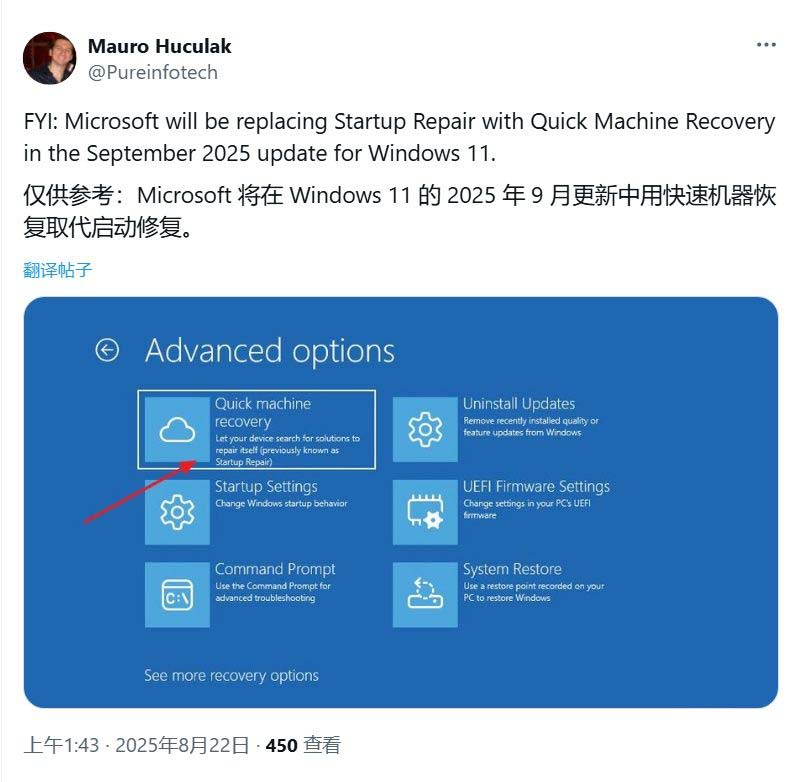Click the @Pureinfotech handle
Image resolution: width=798 pixels, height=782 pixels.
[153, 72]
